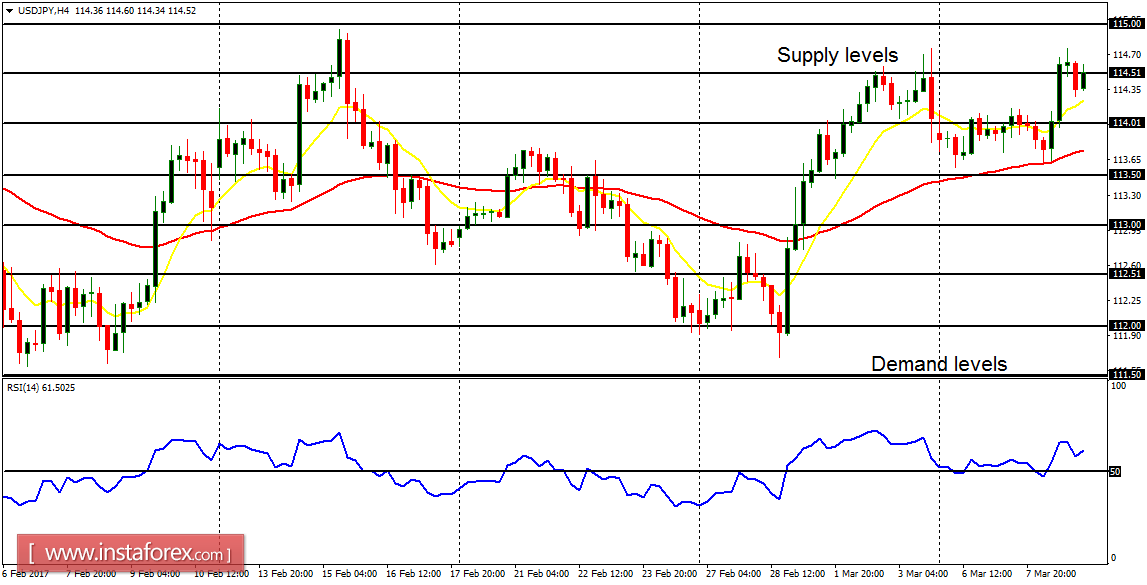Click the 114.51 current price tag
This screenshot has width=1147, height=585.
coord(1129,73)
